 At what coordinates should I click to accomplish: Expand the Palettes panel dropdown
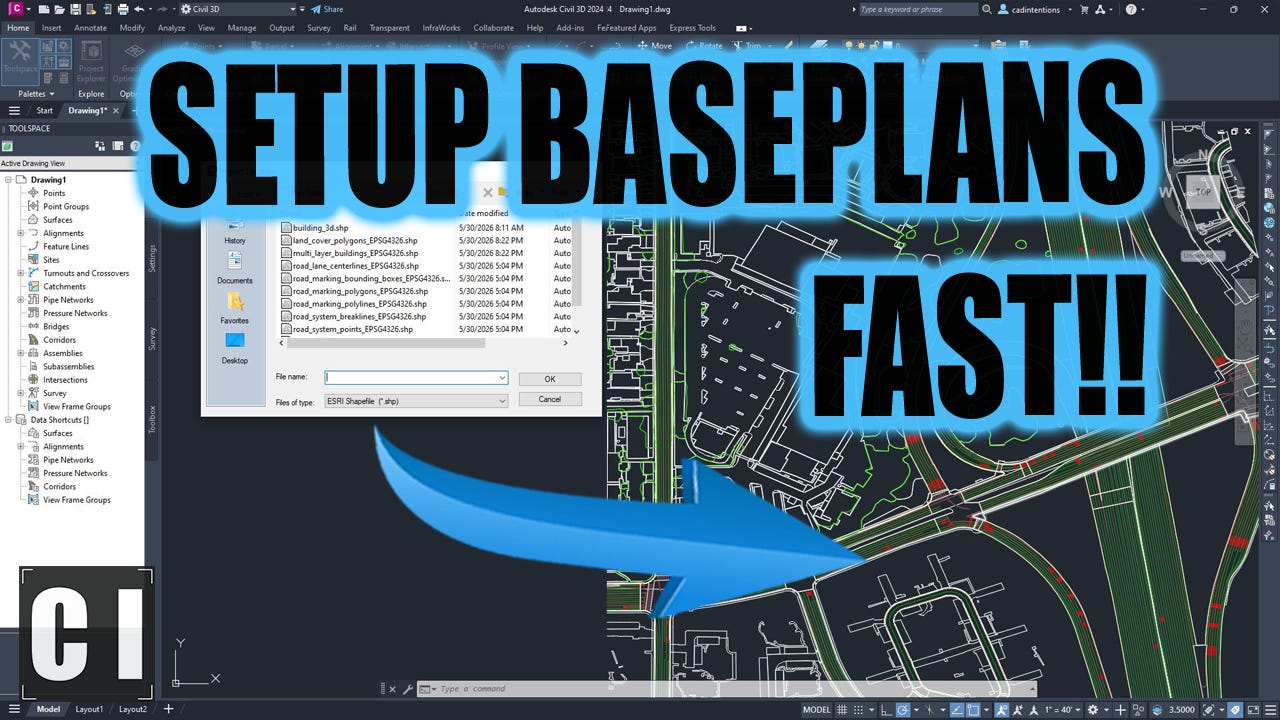[x=37, y=94]
